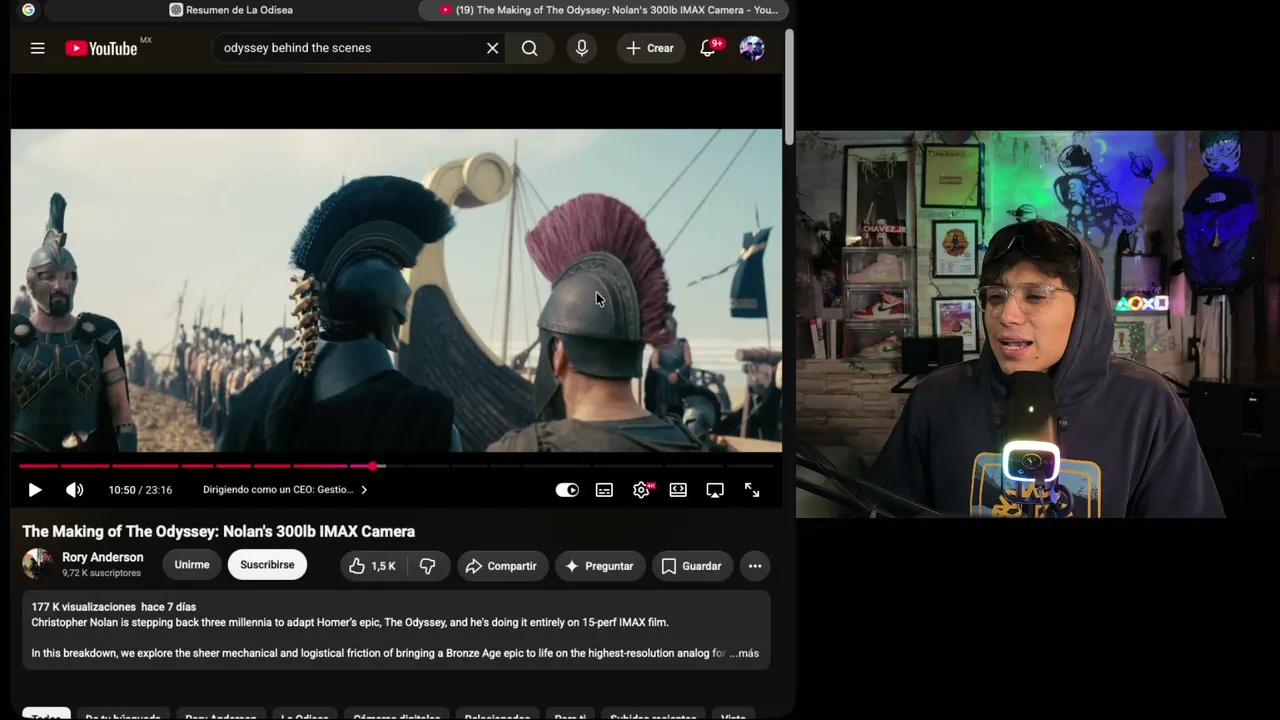
Task: Open the Rory Anderson channel name link
Action: (x=103, y=557)
